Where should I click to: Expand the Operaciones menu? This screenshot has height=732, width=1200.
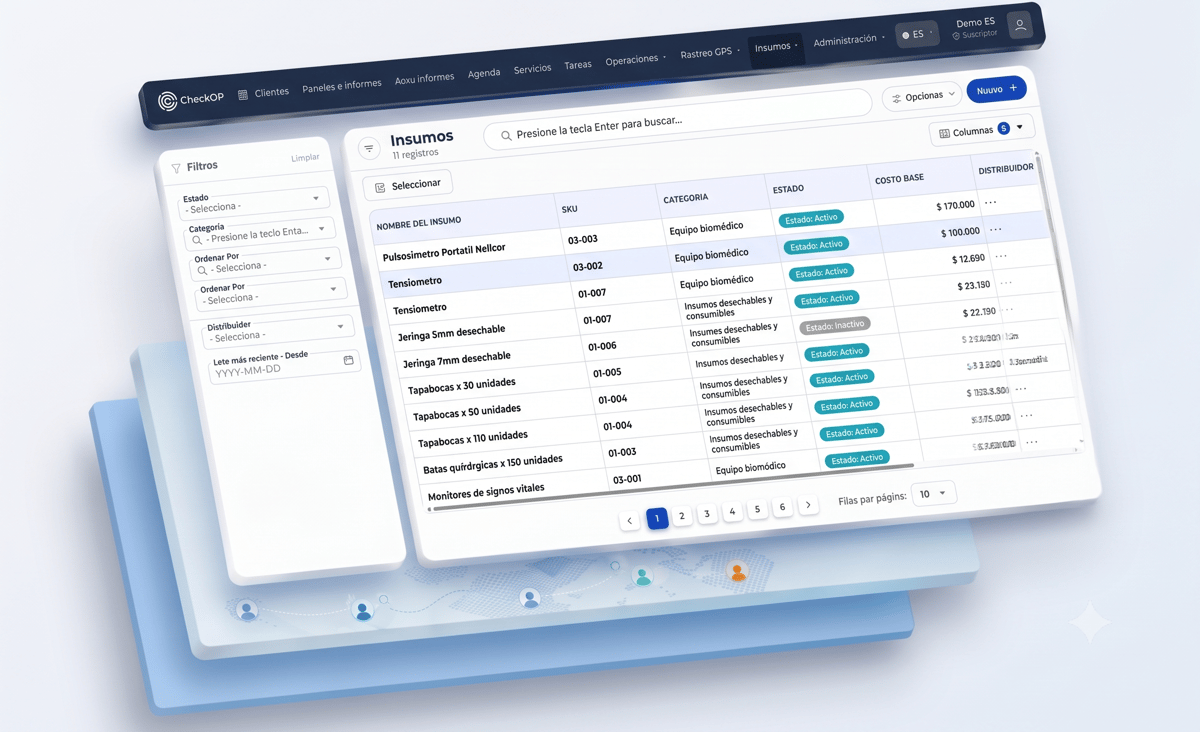click(635, 60)
